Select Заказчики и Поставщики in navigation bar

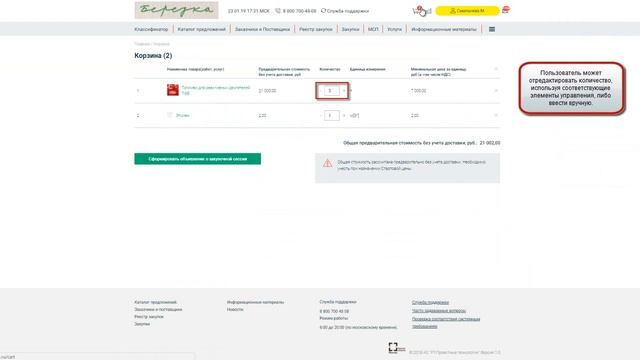click(x=262, y=29)
